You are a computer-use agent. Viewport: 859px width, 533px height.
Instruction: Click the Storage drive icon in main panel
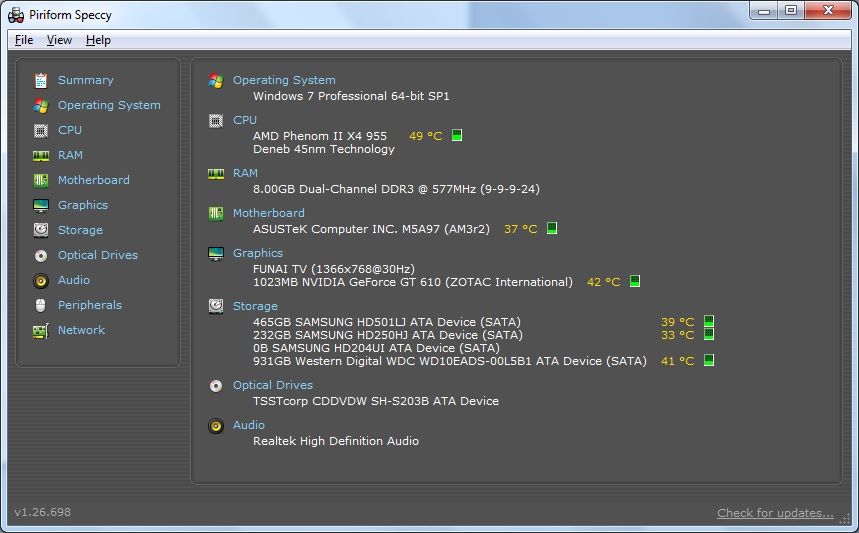pyautogui.click(x=216, y=306)
